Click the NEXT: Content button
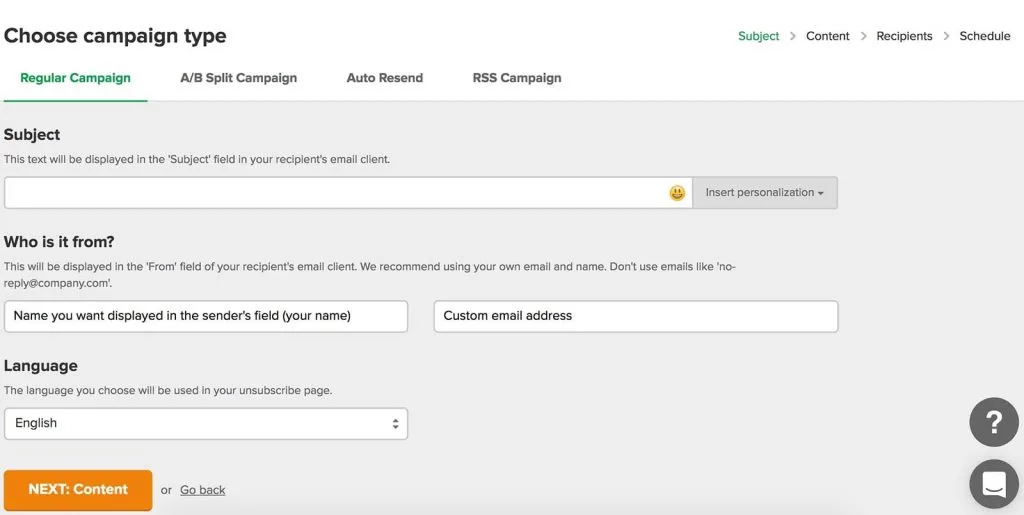 78,490
